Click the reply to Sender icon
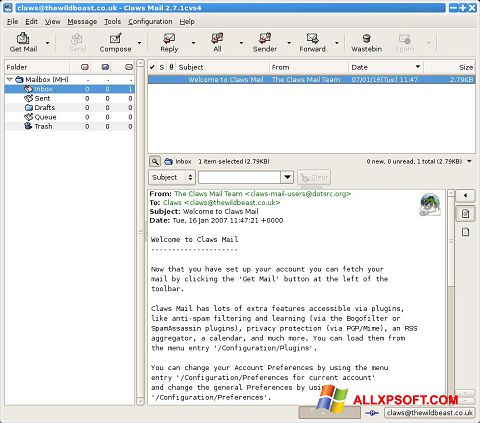Screen dimensions: 480x423 click(x=265, y=43)
